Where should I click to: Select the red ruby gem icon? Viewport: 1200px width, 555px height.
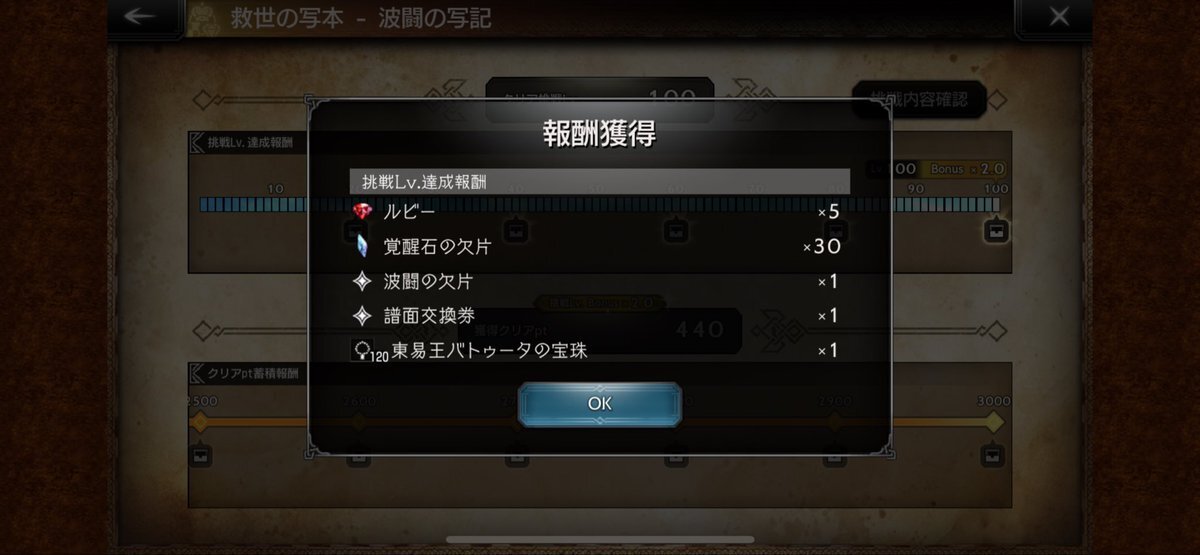(362, 211)
